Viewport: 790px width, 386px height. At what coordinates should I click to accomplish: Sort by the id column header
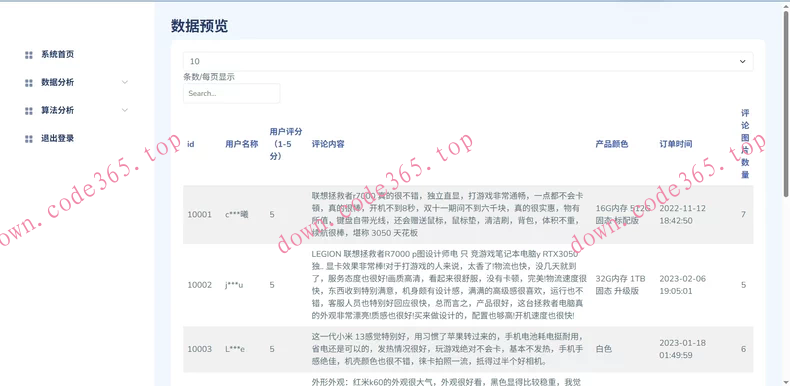[191, 144]
